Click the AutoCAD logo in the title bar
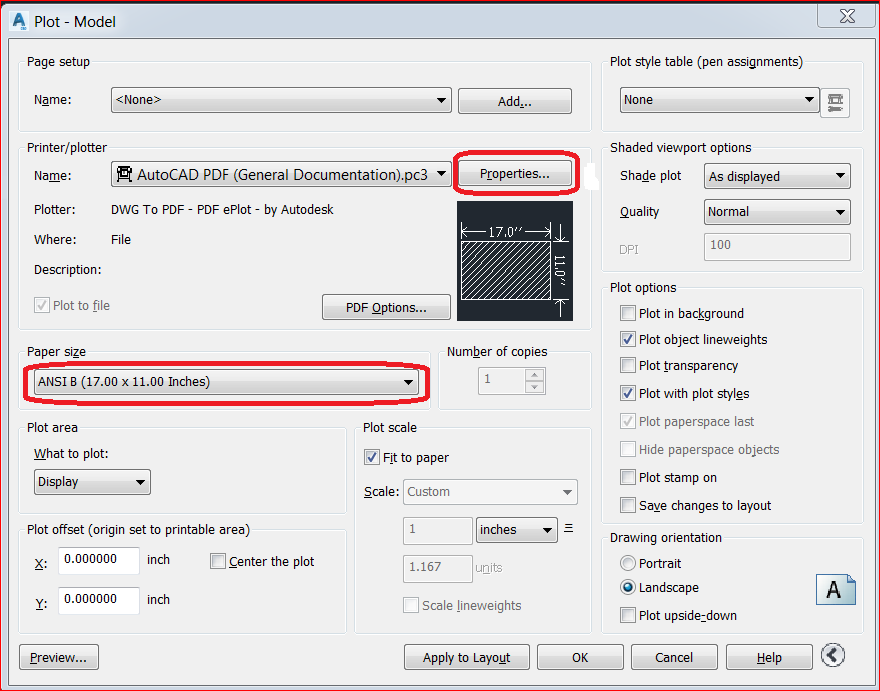 17,21
